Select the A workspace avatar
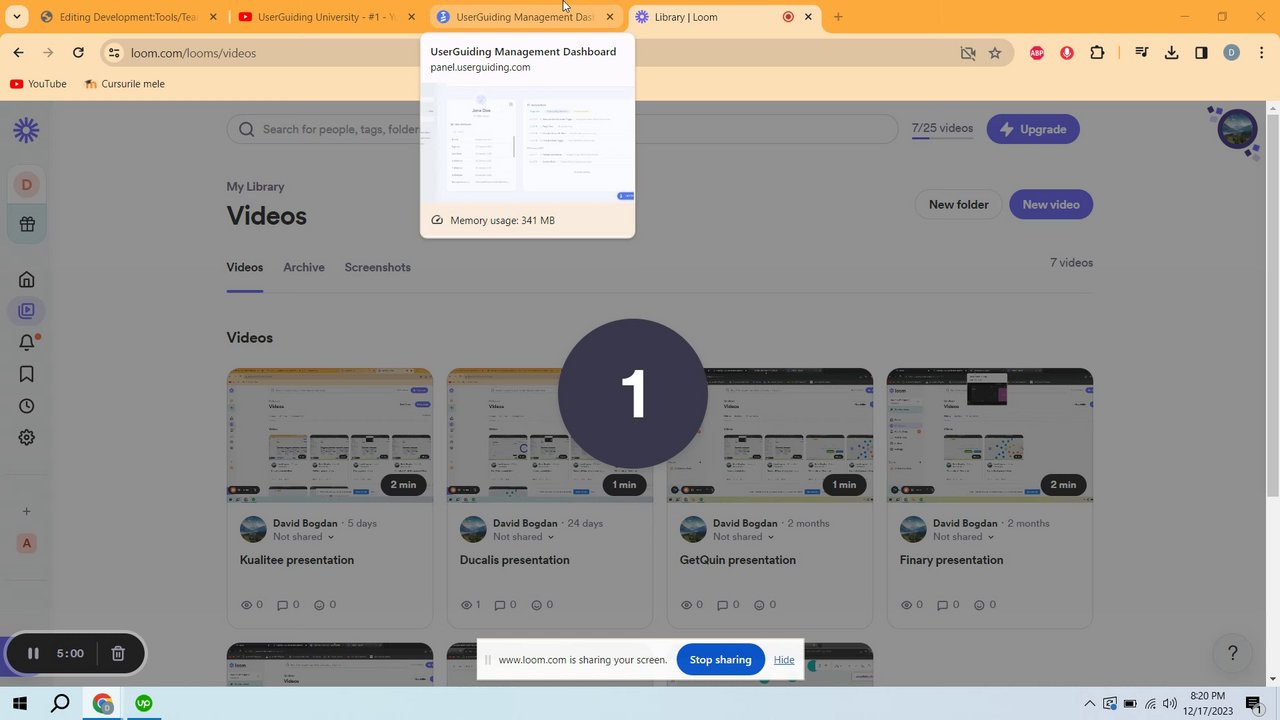 click(x=26, y=543)
